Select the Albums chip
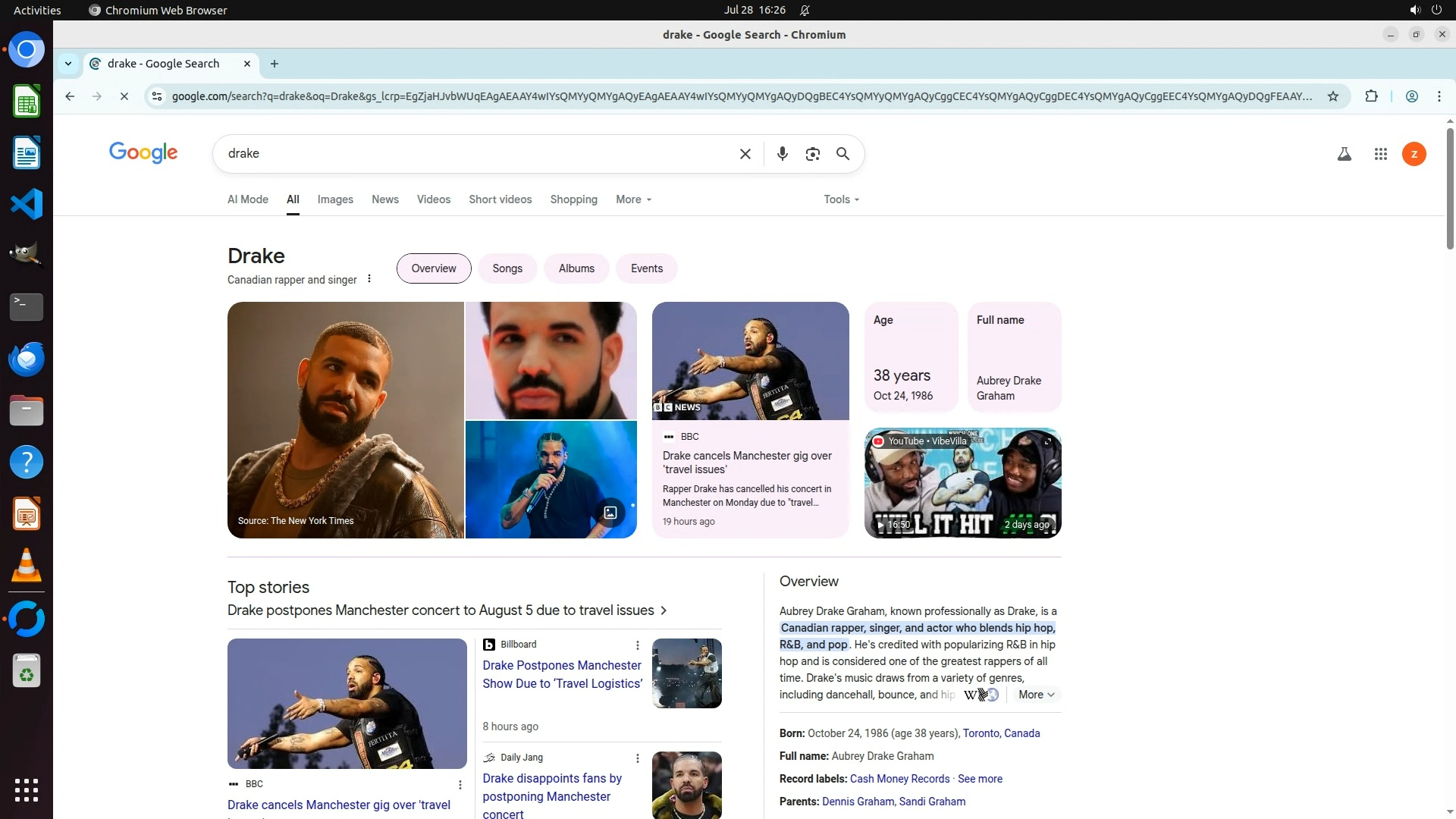Image resolution: width=1456 pixels, height=819 pixels. pos(576,268)
